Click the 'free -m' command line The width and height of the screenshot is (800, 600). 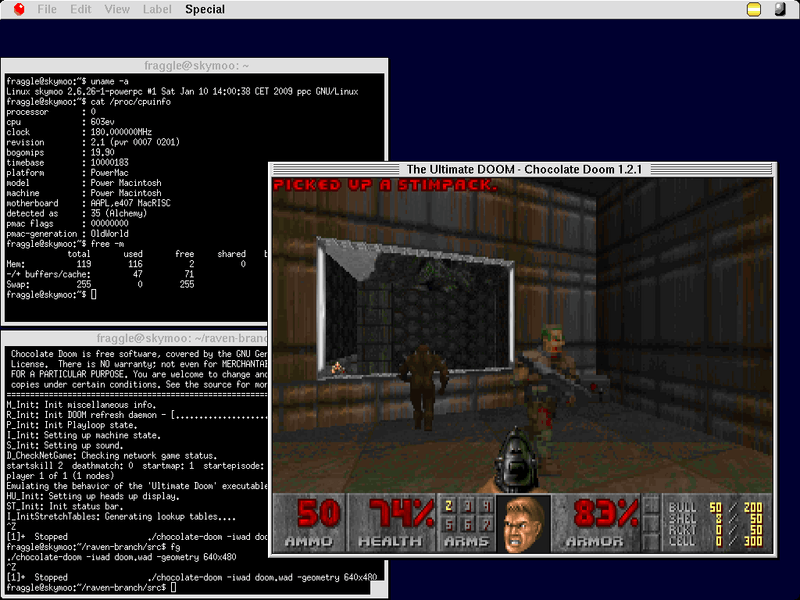tap(65, 244)
